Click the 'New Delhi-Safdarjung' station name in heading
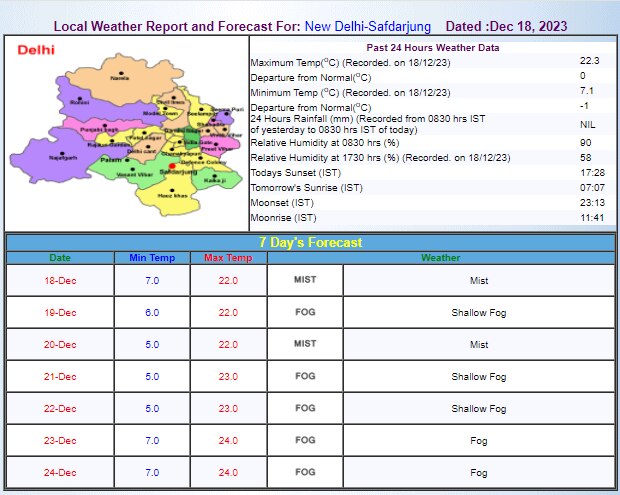 click(368, 26)
